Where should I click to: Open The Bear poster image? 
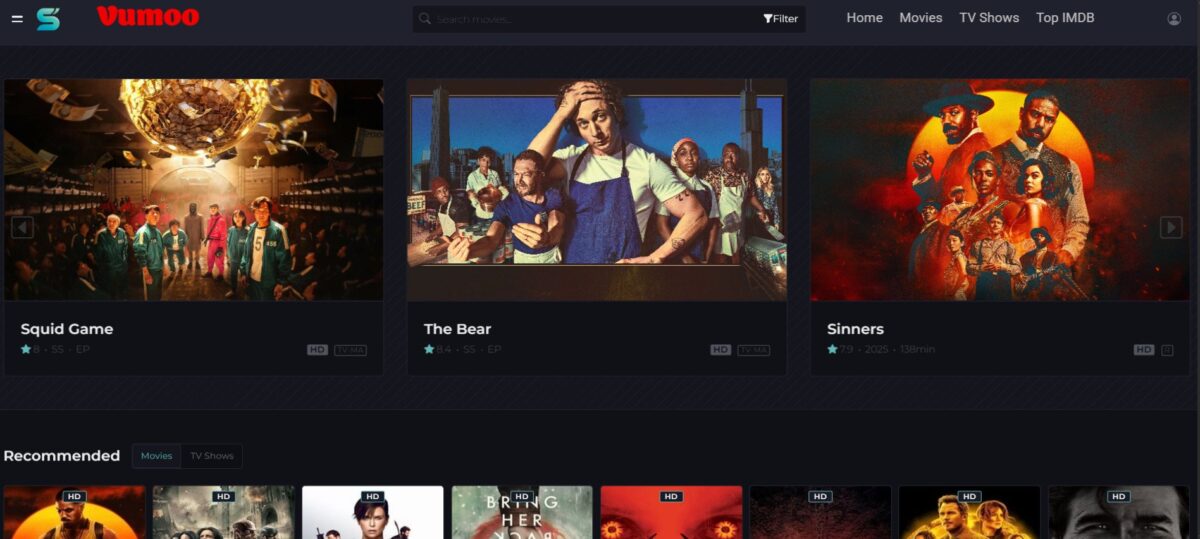click(x=596, y=190)
